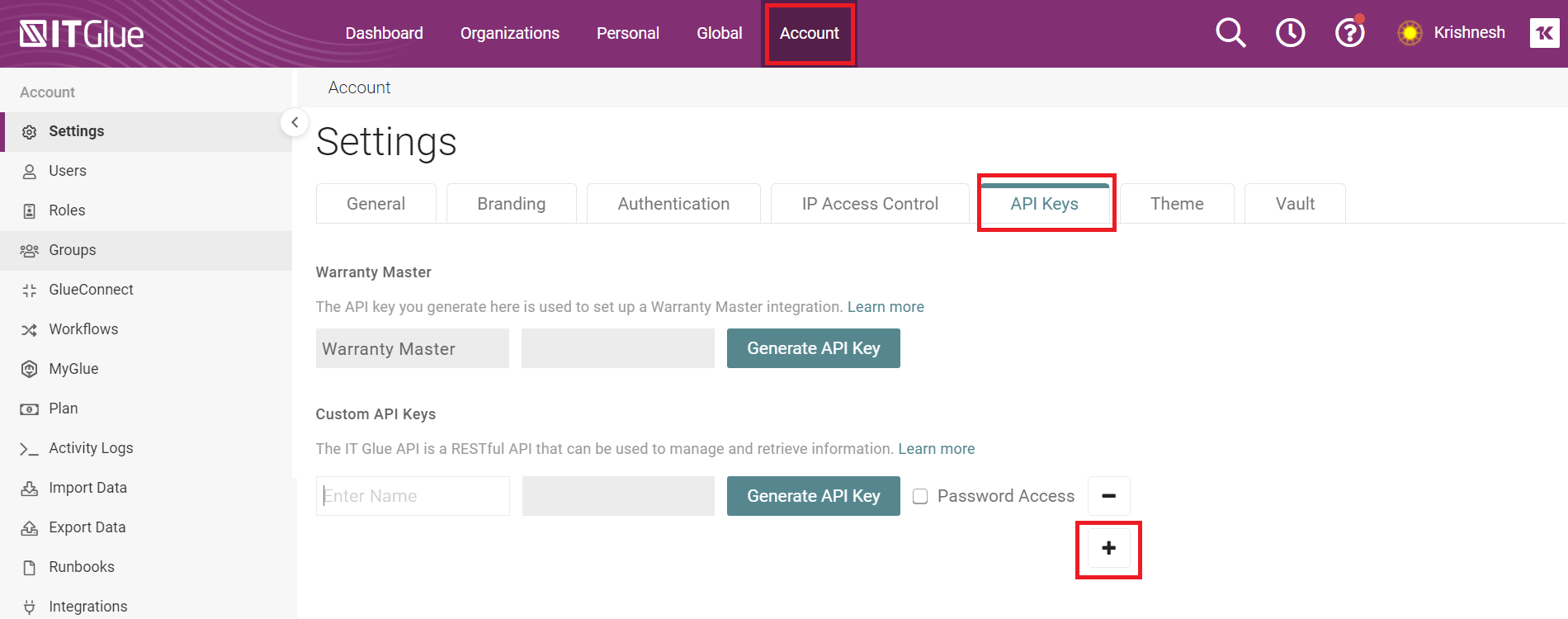Click the GlueConnect arrows icon

[x=30, y=291]
